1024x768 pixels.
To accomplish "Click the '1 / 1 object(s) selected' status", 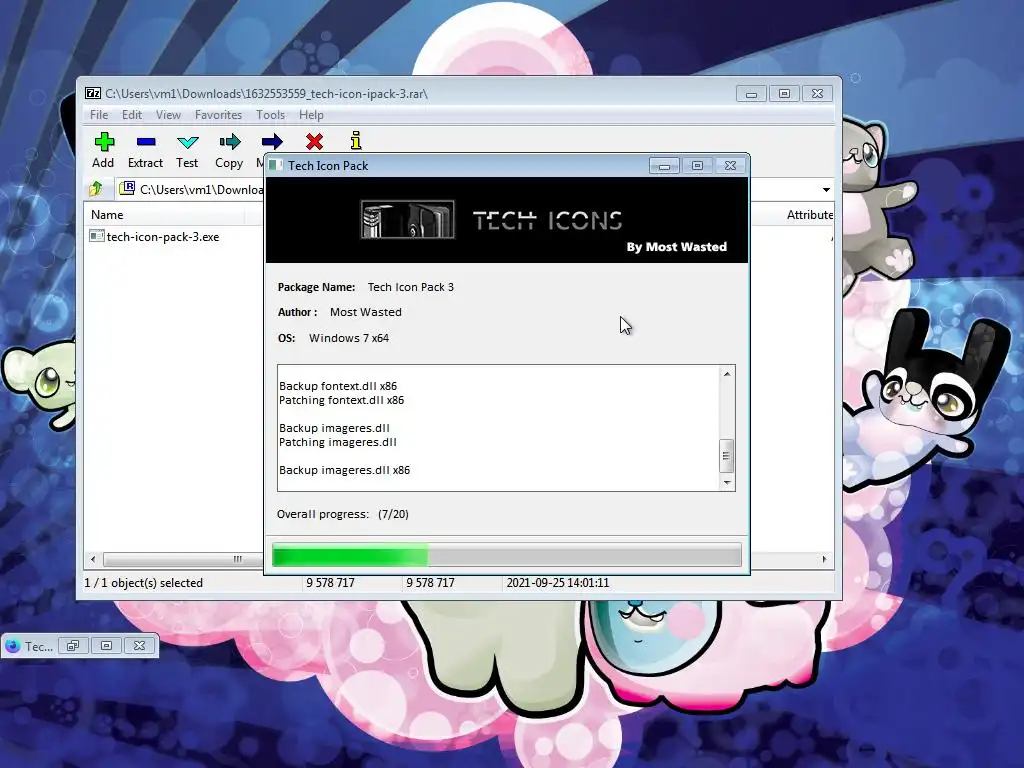I will (144, 583).
